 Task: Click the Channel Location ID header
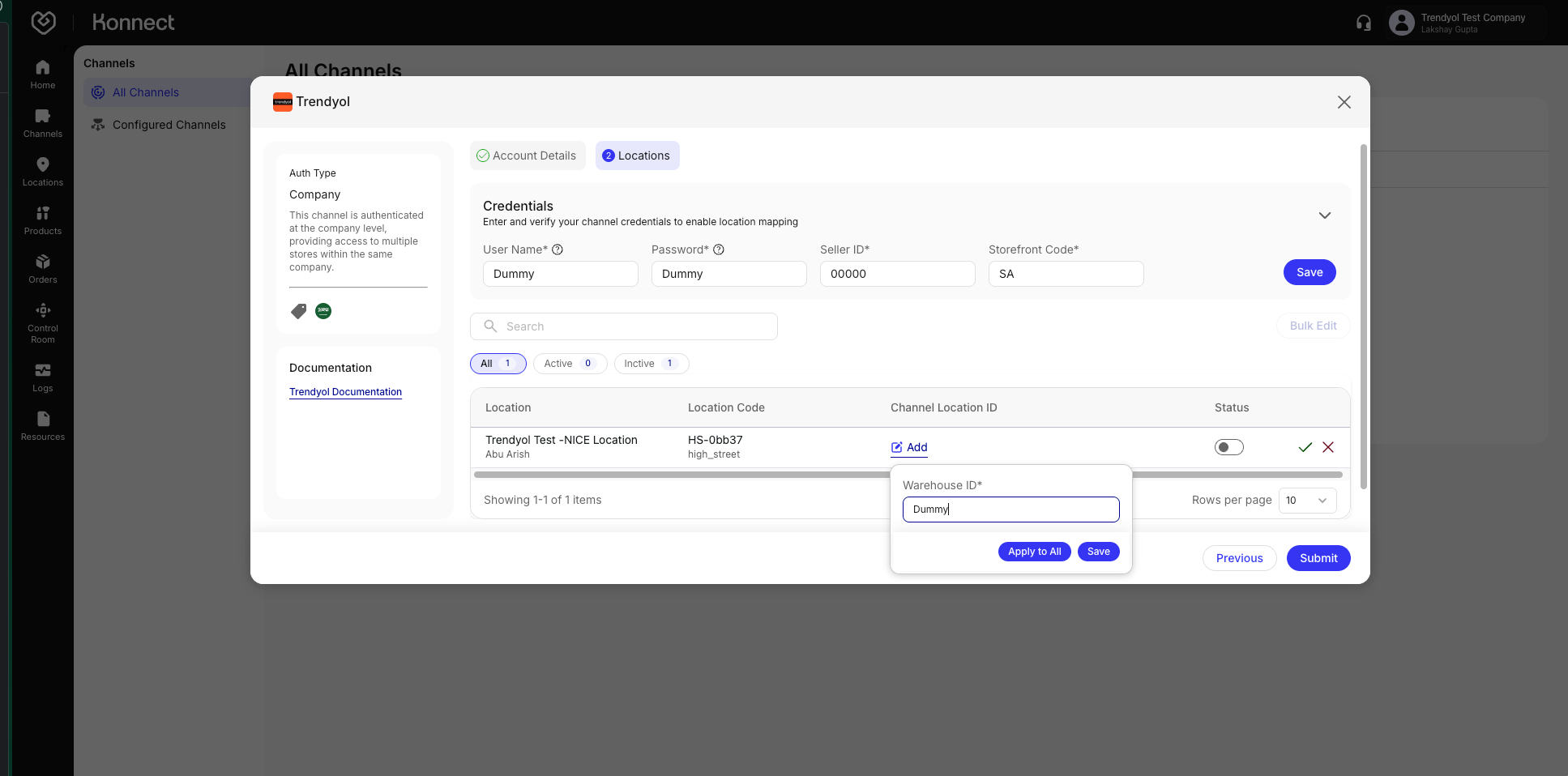pyautogui.click(x=944, y=407)
